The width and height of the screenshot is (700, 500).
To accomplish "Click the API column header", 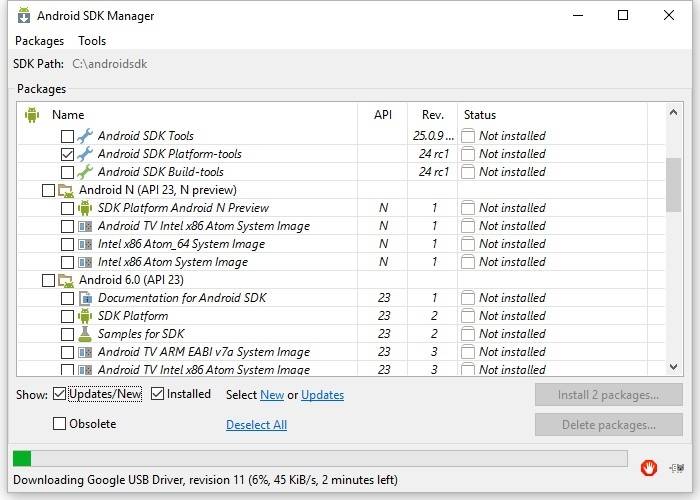I will tap(383, 115).
